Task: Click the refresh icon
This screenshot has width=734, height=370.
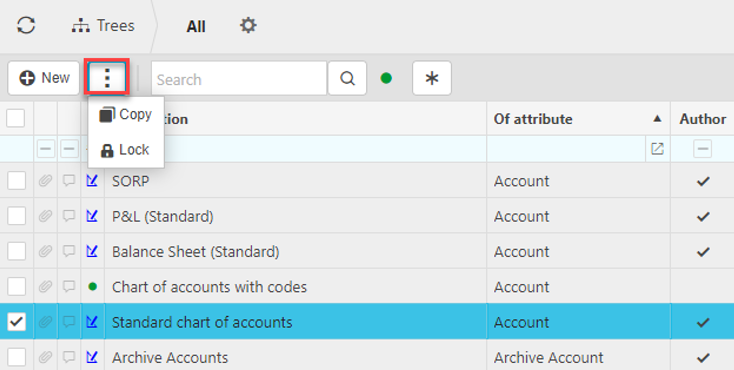Action: pos(26,25)
